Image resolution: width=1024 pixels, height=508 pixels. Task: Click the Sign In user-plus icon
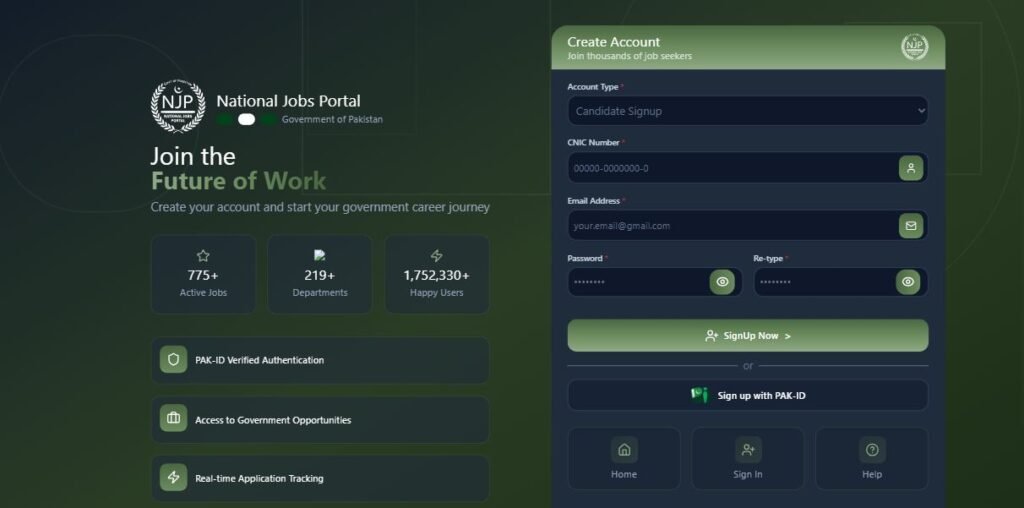[x=748, y=449]
